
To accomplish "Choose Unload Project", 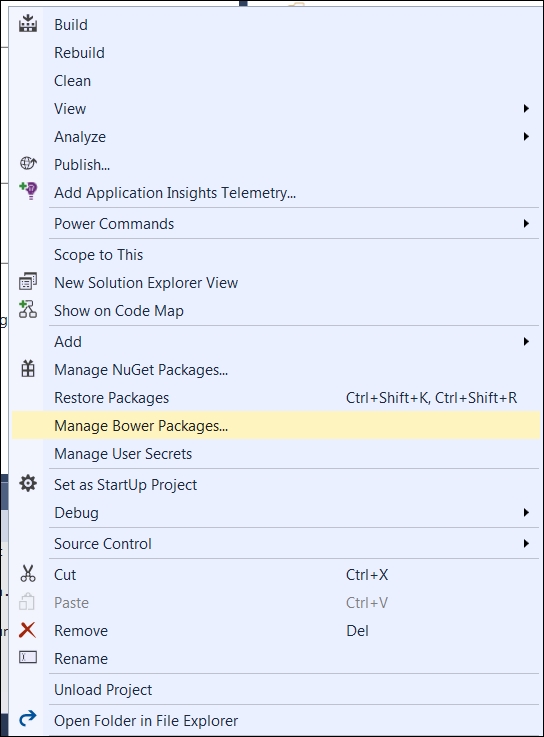I will point(276,690).
